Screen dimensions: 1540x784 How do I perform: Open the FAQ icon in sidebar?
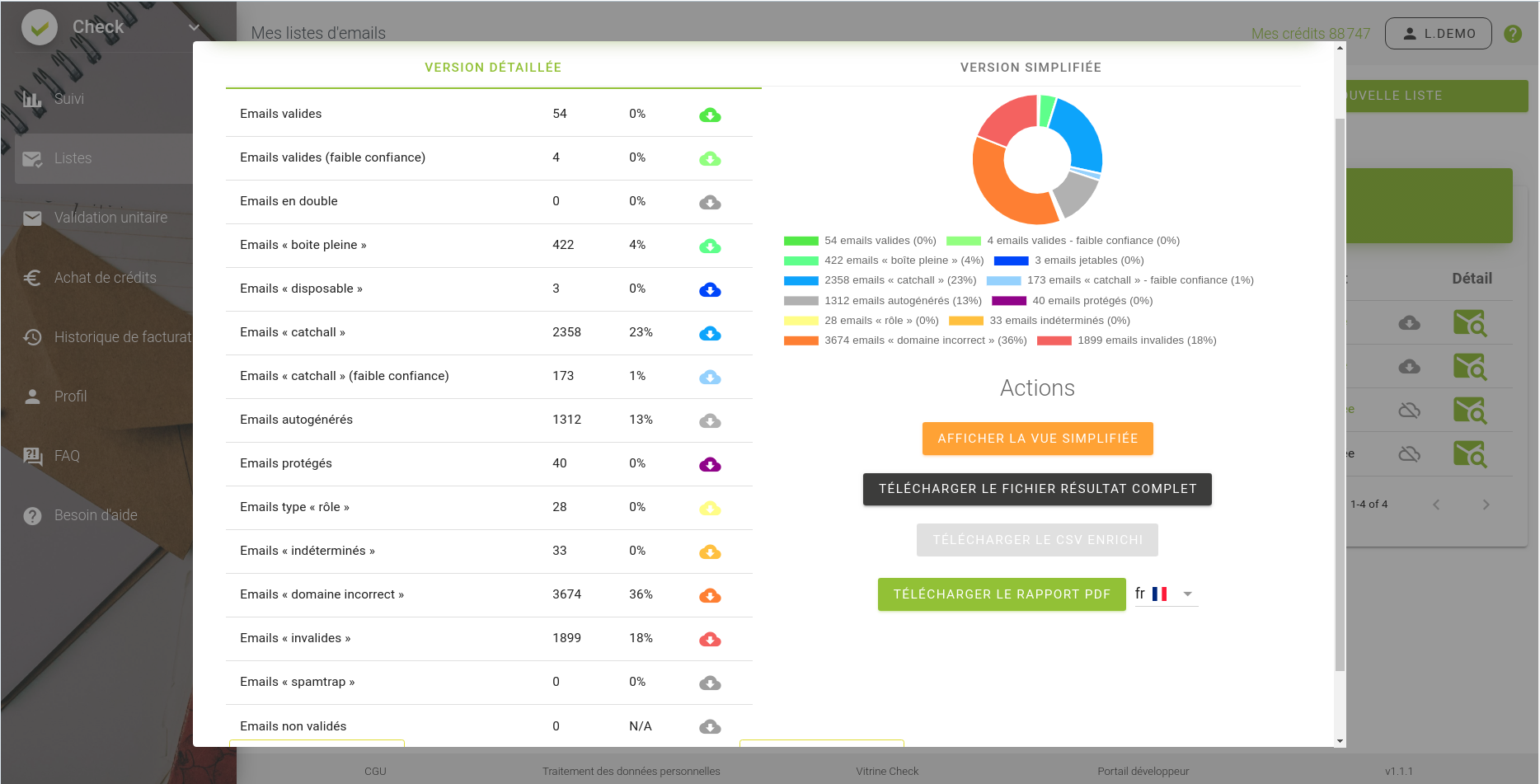click(x=33, y=456)
